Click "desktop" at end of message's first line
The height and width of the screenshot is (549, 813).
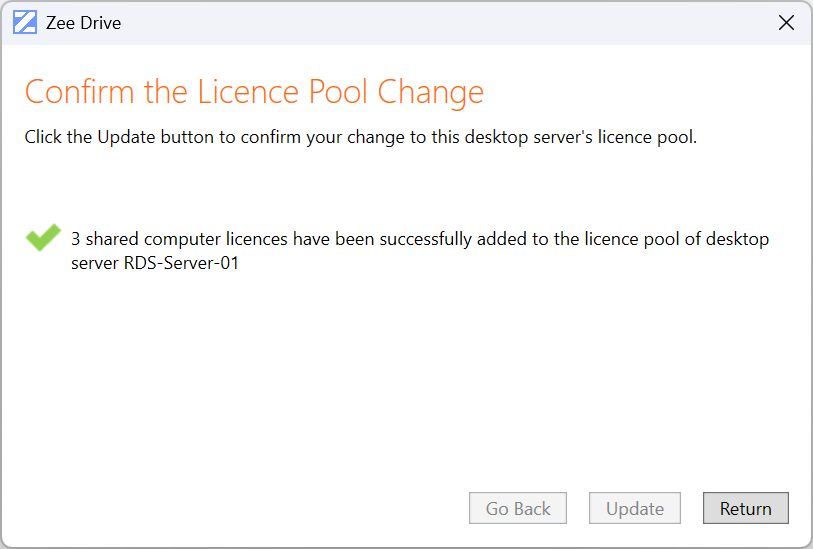(739, 240)
